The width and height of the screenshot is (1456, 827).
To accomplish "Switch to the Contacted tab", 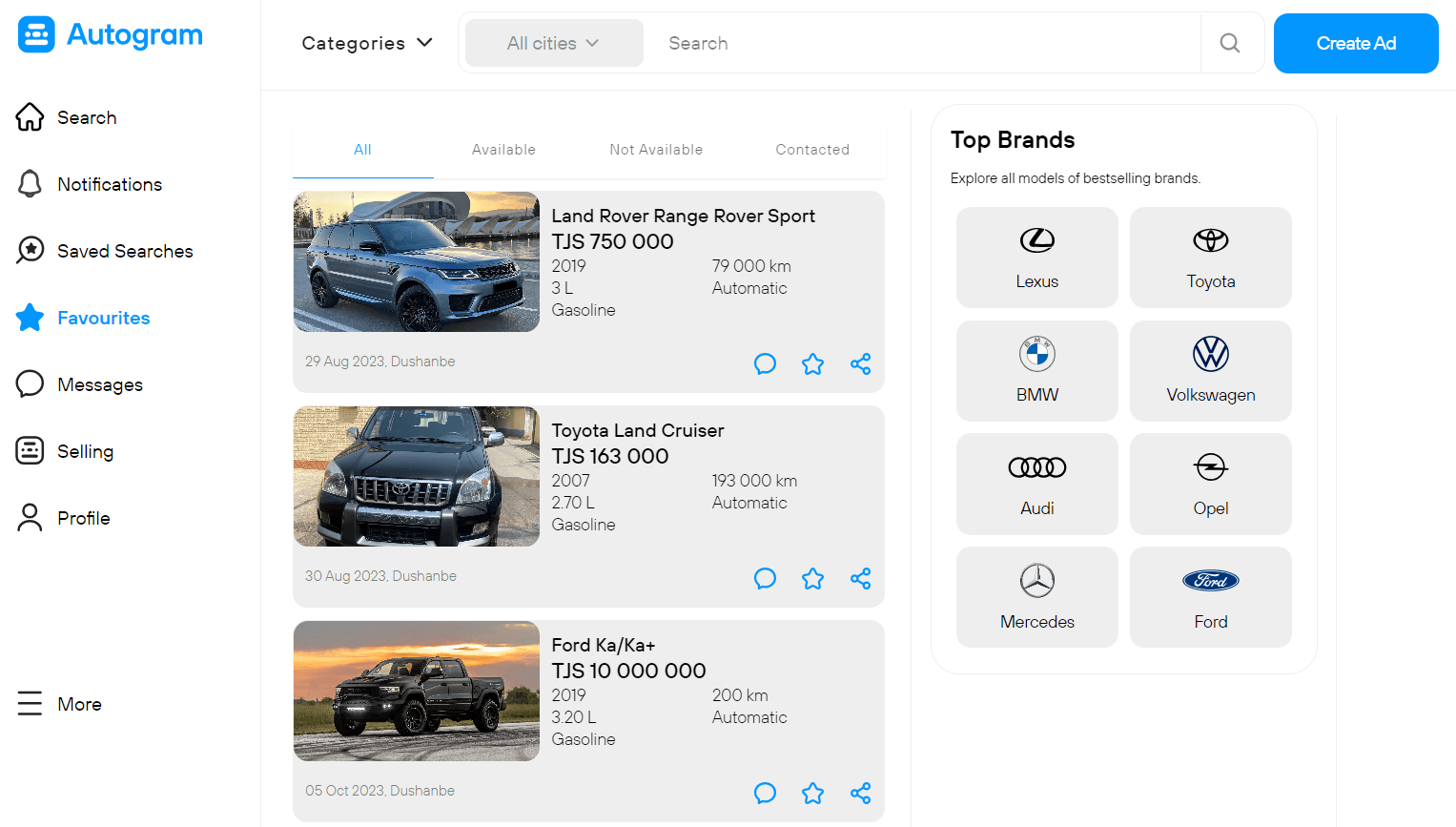I will coord(811,150).
